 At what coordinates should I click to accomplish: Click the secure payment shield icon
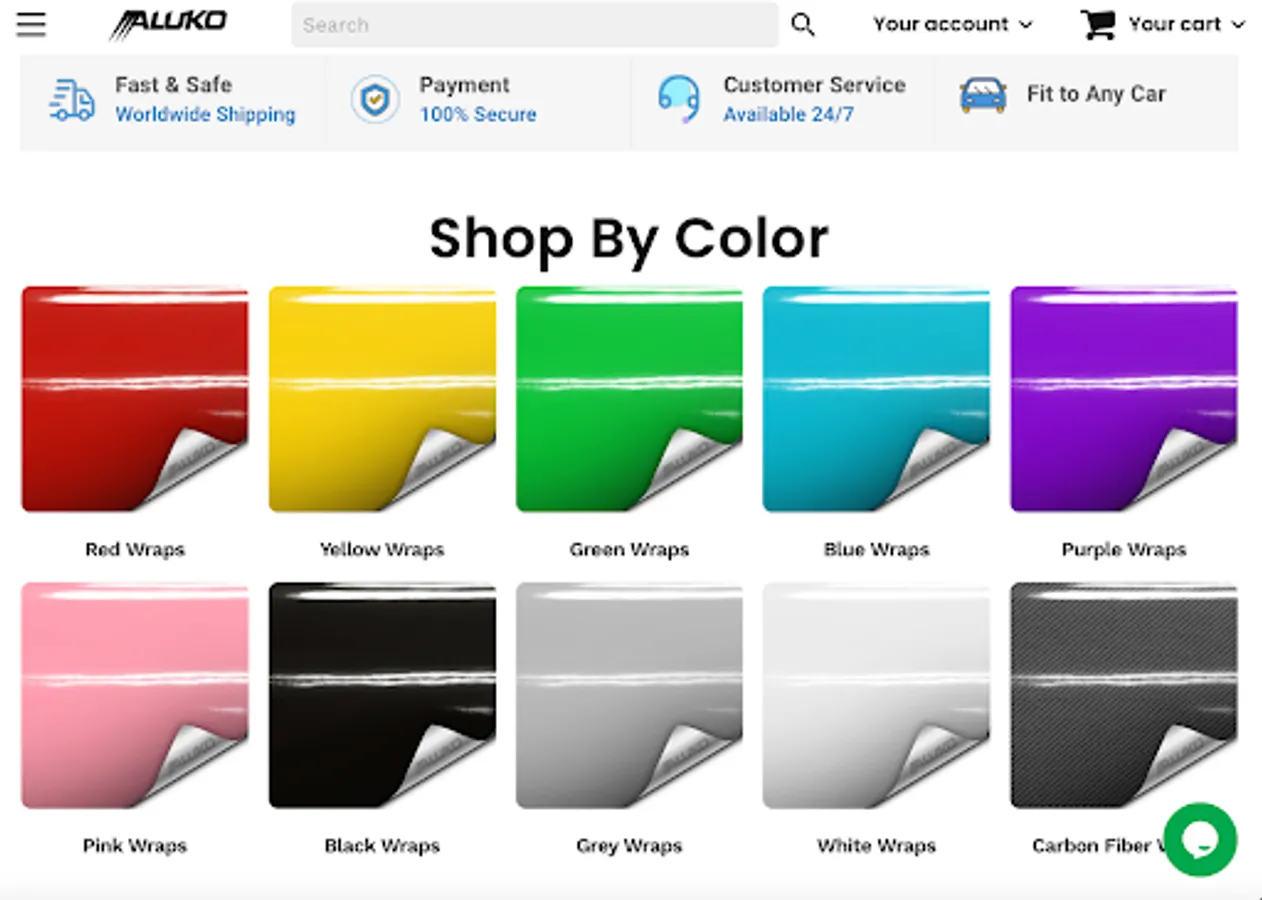[375, 100]
